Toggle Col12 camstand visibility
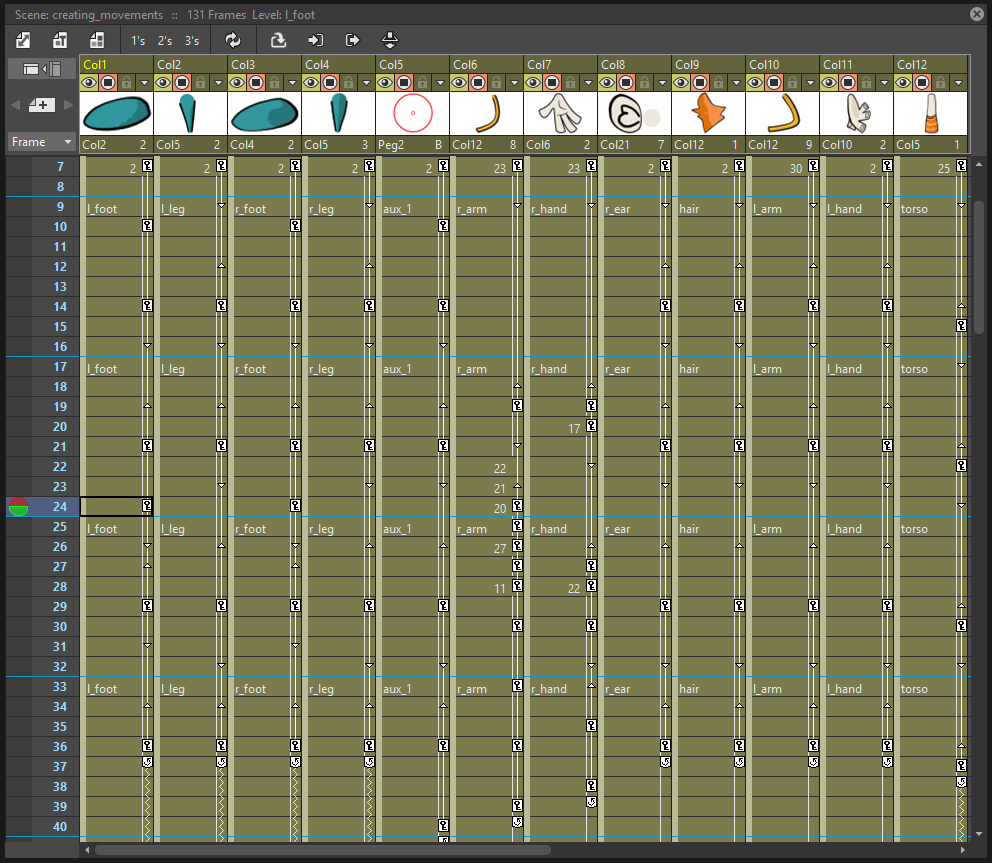This screenshot has height=863, width=992. pos(922,82)
